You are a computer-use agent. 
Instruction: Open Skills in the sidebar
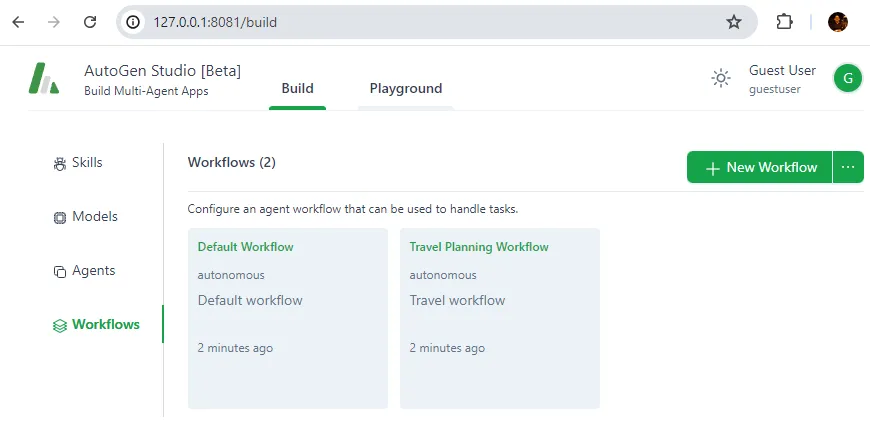87,162
